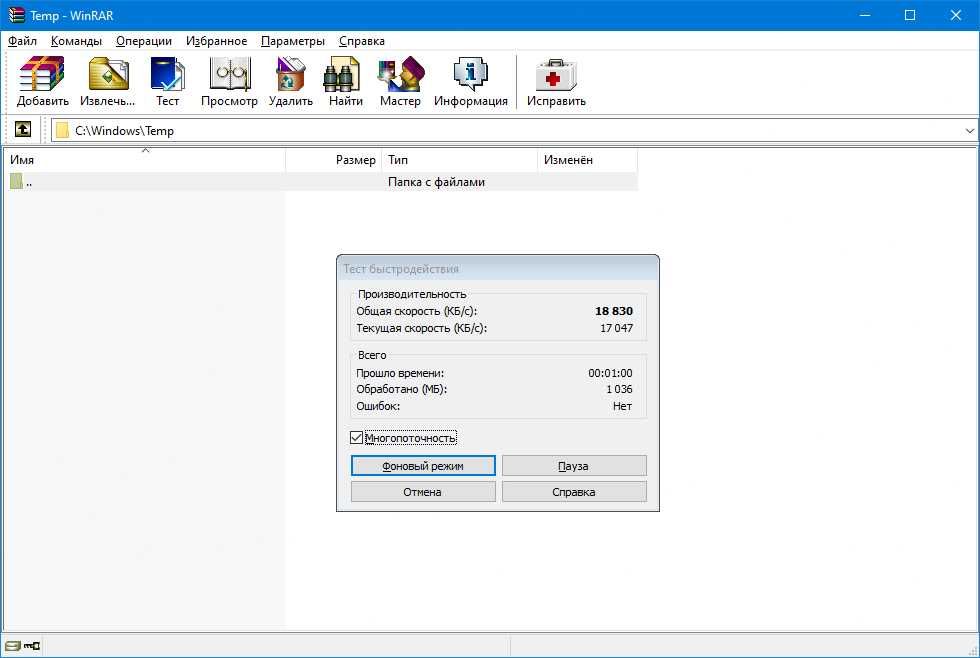Open the Операции menu
The image size is (980, 658).
click(144, 41)
